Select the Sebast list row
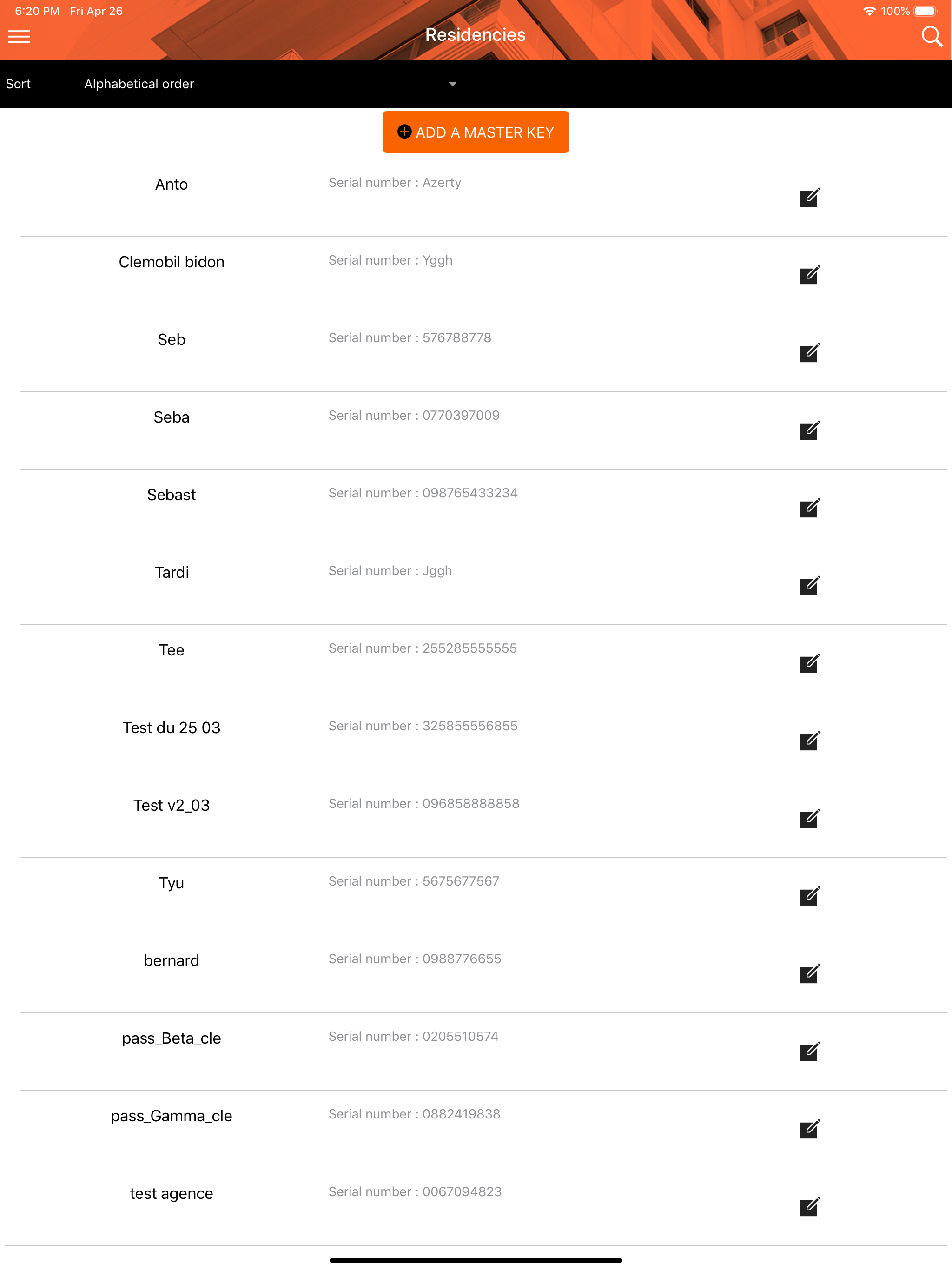This screenshot has height=1270, width=952. click(x=483, y=508)
